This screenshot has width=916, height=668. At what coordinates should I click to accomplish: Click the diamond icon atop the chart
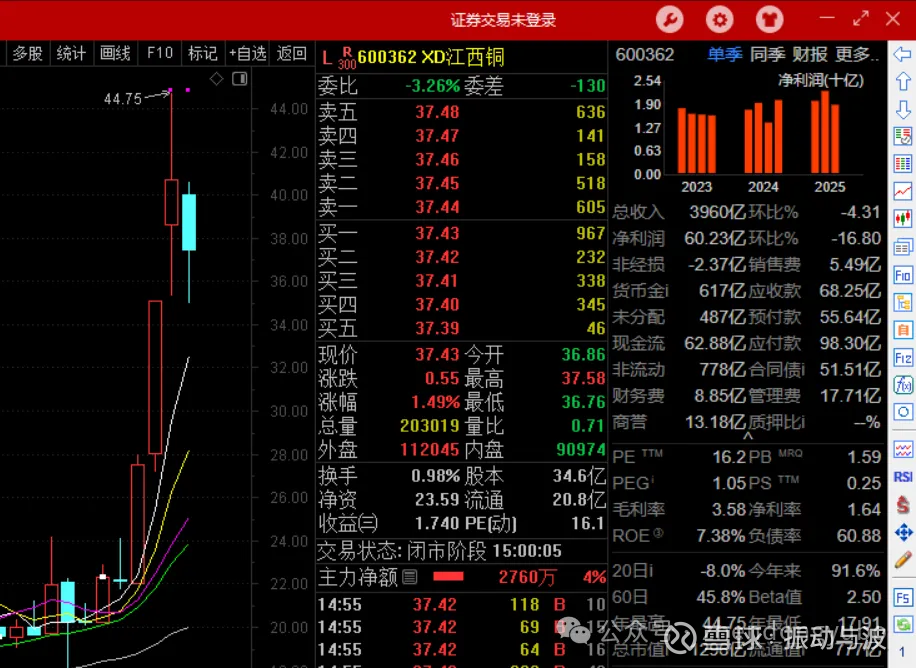216,78
